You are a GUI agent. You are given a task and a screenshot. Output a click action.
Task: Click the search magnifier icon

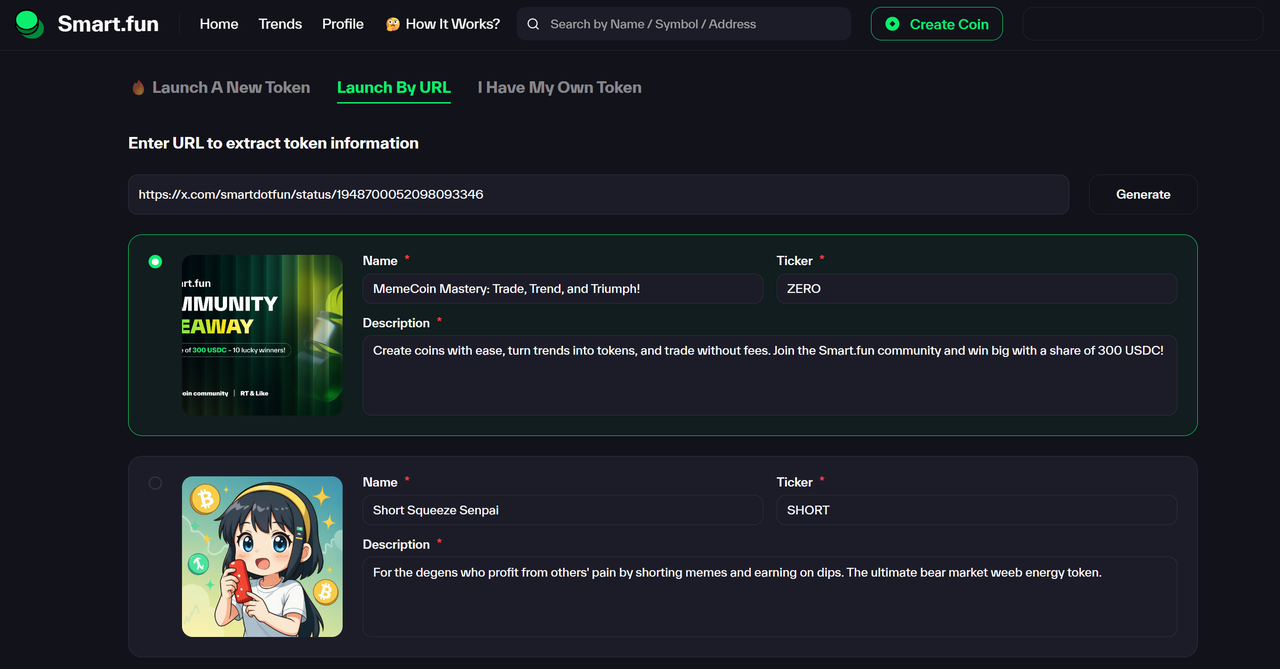[x=533, y=24]
